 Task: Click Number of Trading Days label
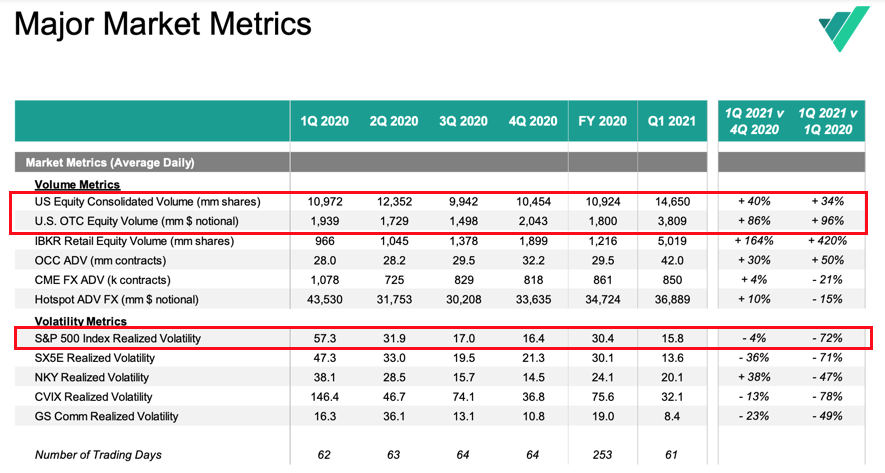click(98, 455)
